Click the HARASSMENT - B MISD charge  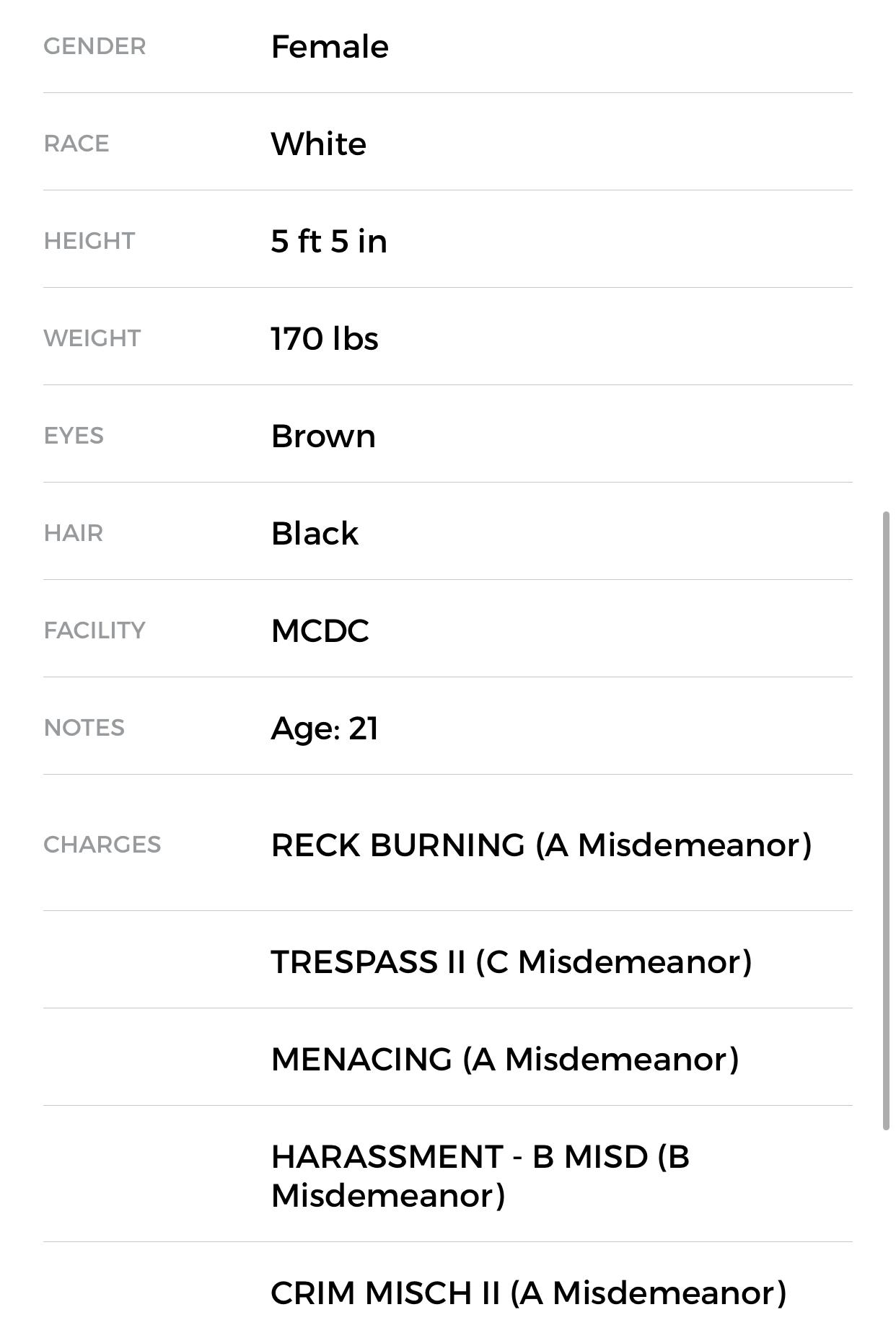(x=480, y=1176)
